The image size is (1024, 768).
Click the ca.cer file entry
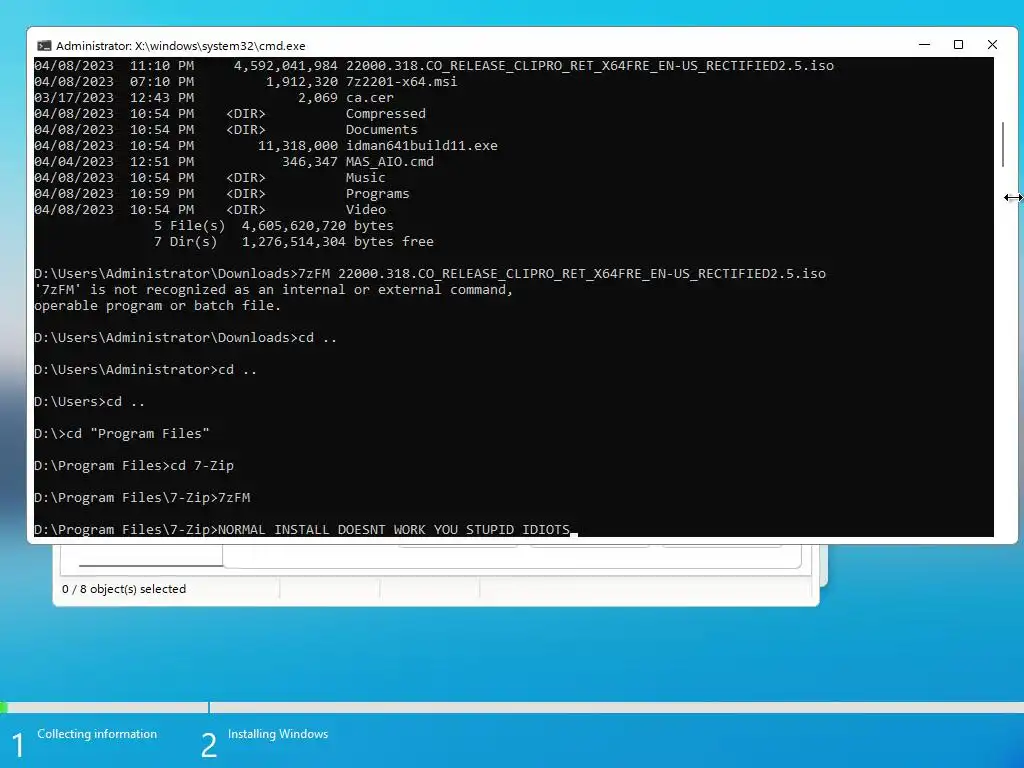pos(370,97)
